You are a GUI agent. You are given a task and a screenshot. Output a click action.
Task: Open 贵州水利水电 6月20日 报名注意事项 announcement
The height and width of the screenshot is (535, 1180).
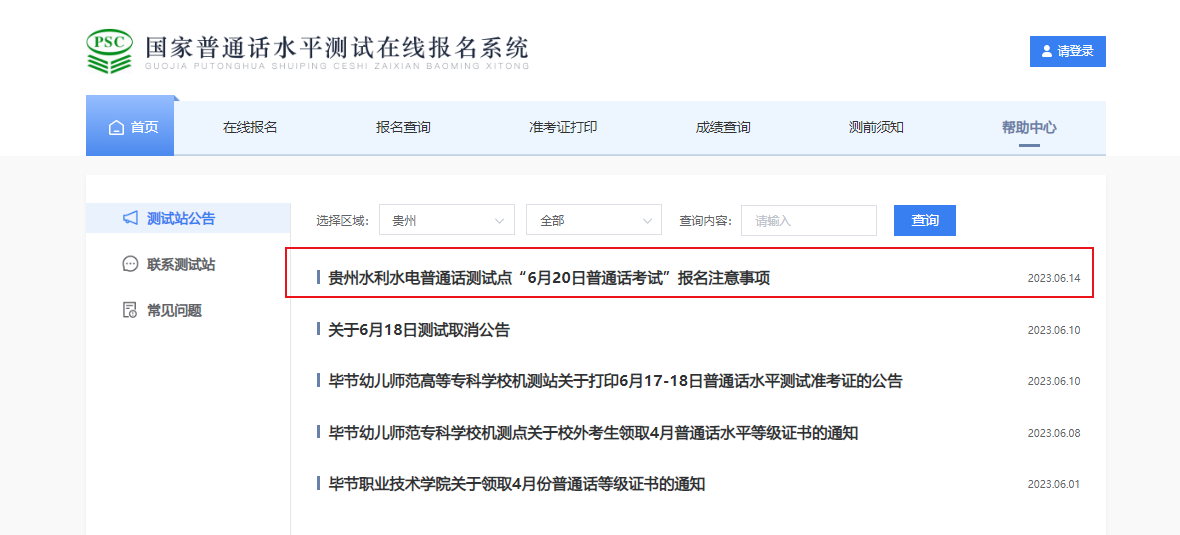click(549, 278)
